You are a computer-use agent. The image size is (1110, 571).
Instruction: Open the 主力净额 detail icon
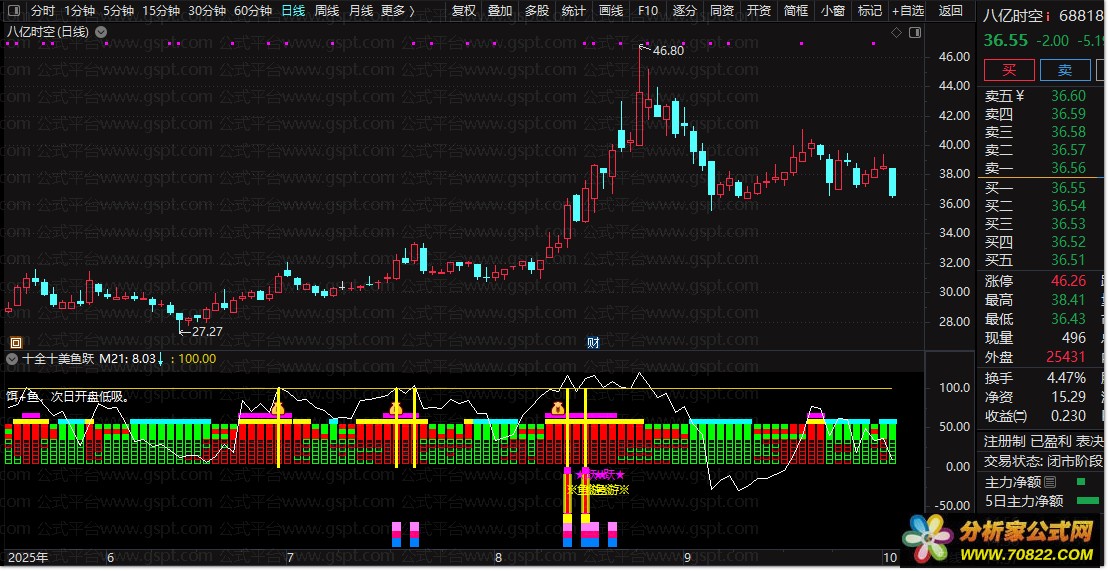(1050, 482)
